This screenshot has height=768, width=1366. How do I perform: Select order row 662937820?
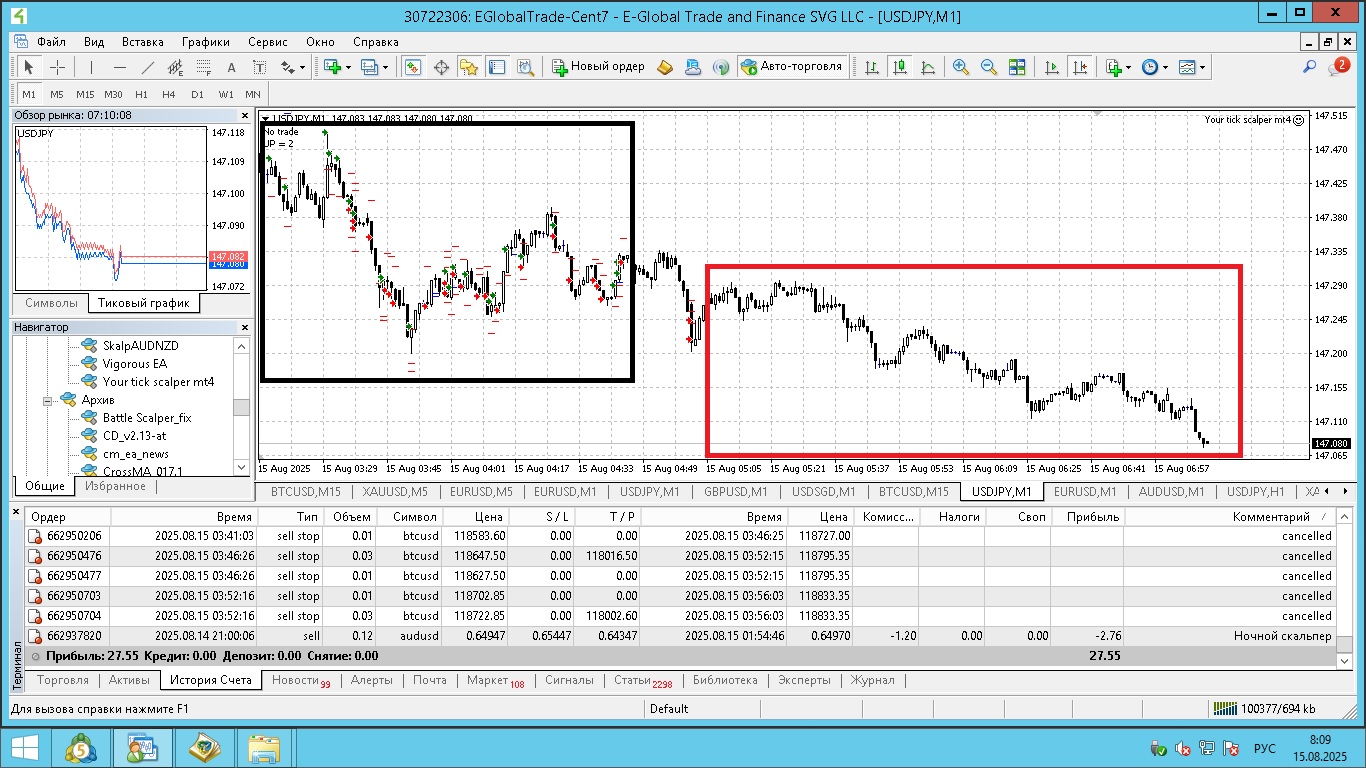point(680,636)
